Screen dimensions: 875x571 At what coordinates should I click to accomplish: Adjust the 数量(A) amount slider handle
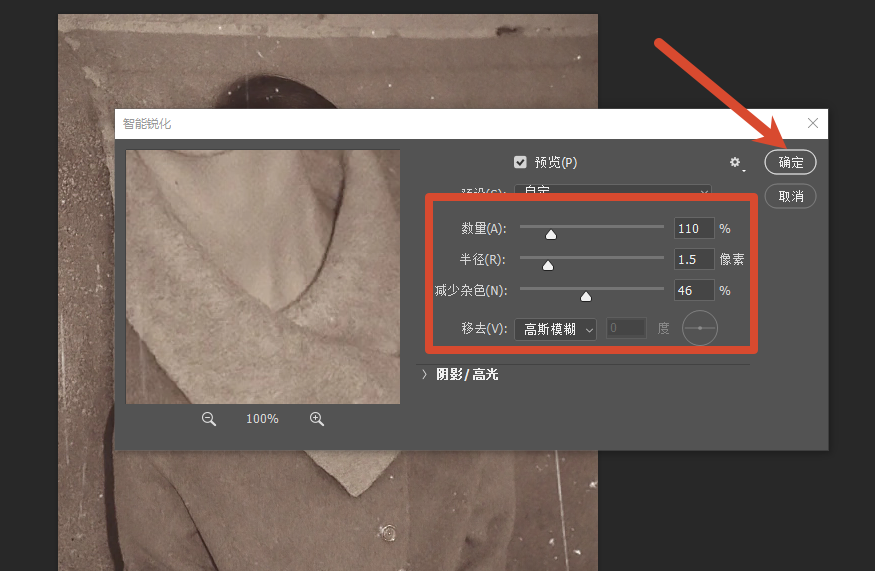[551, 235]
